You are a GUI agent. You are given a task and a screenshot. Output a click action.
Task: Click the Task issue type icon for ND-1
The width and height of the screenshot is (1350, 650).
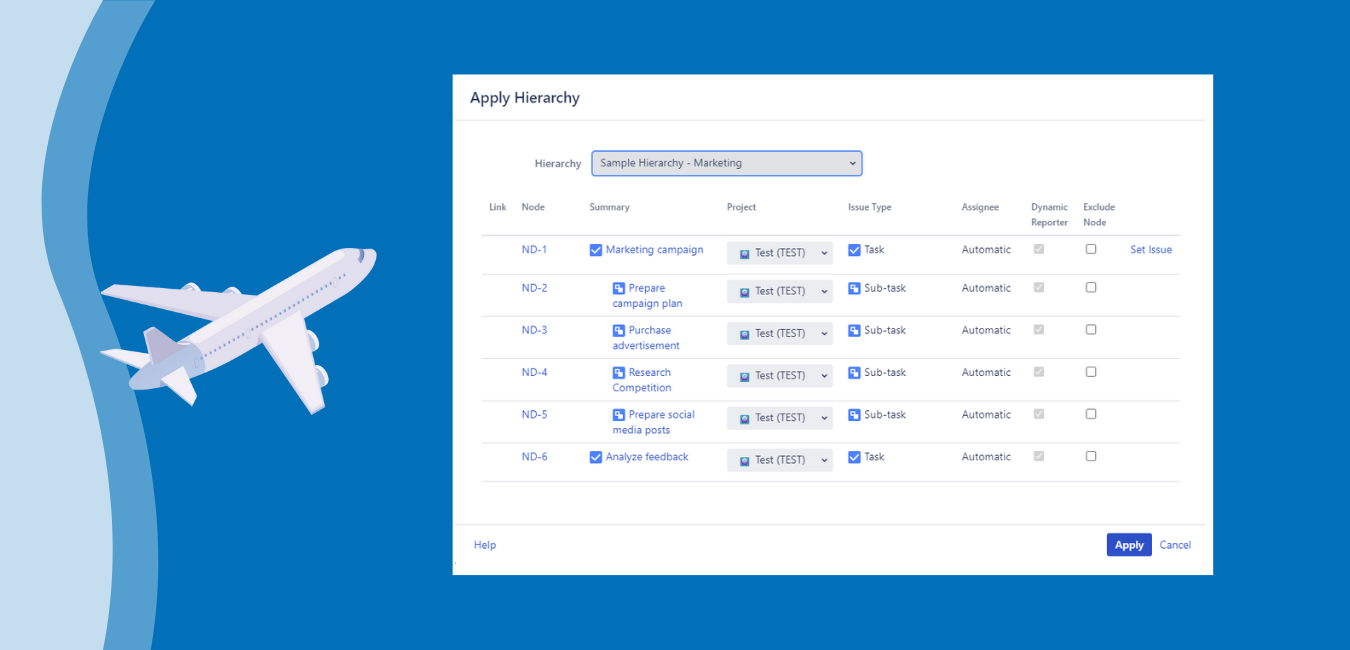(x=855, y=249)
